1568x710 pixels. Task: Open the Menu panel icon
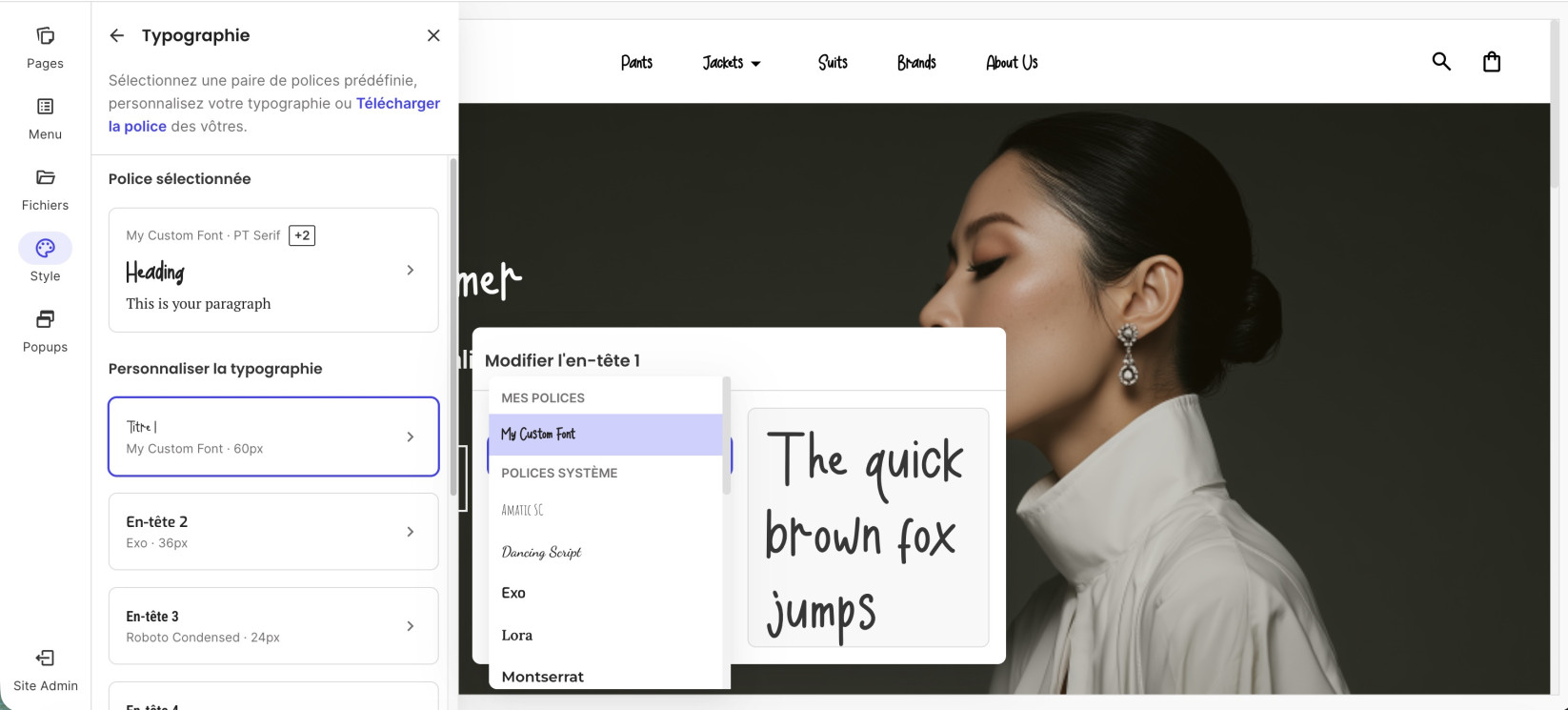coord(45,107)
